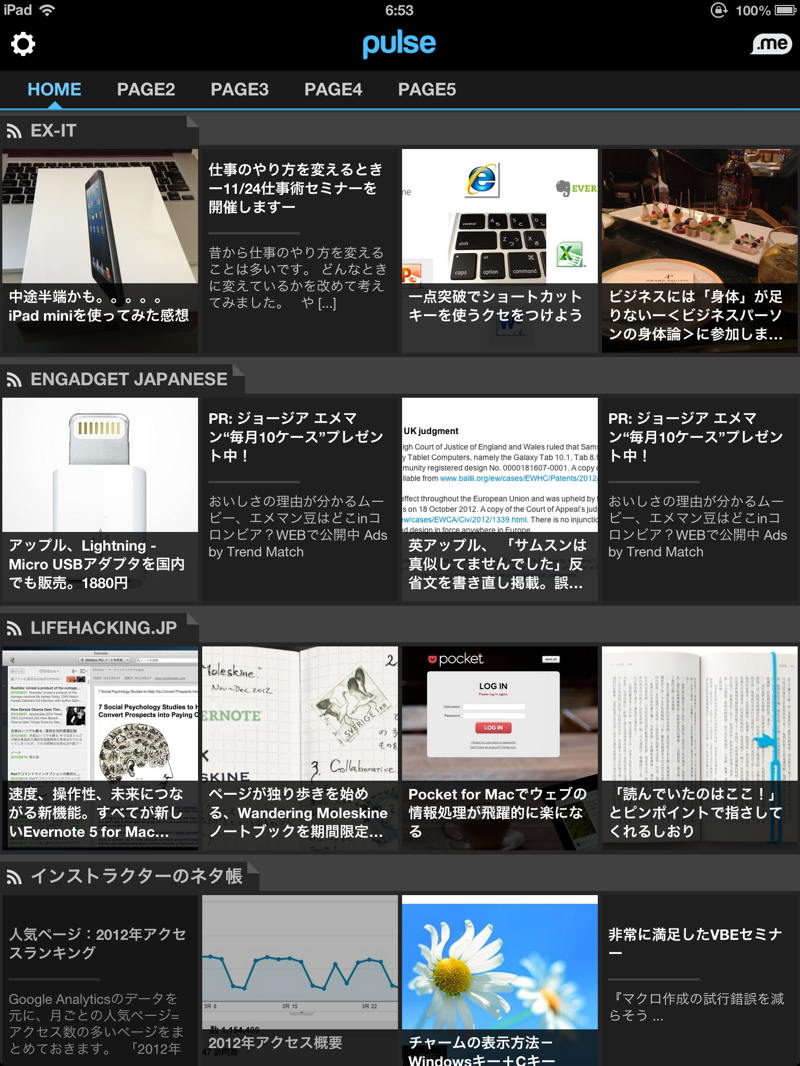
Task: Open the LIFEHACKING.JP feed header
Action: (99, 627)
